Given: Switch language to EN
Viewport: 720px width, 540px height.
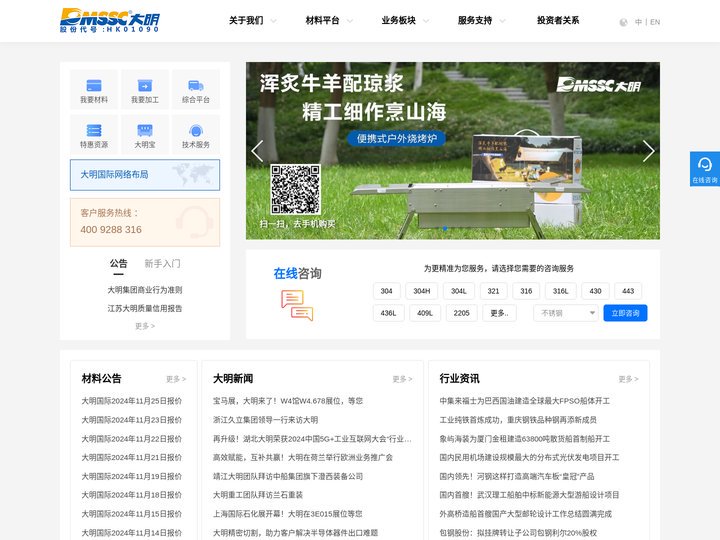Looking at the screenshot, I should 655,22.
